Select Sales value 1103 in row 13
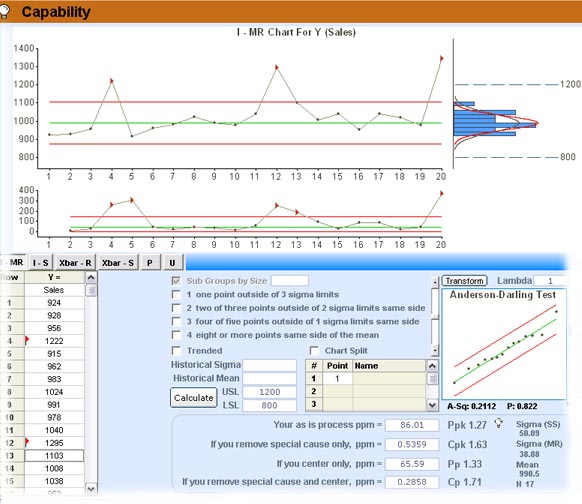 (x=54, y=456)
